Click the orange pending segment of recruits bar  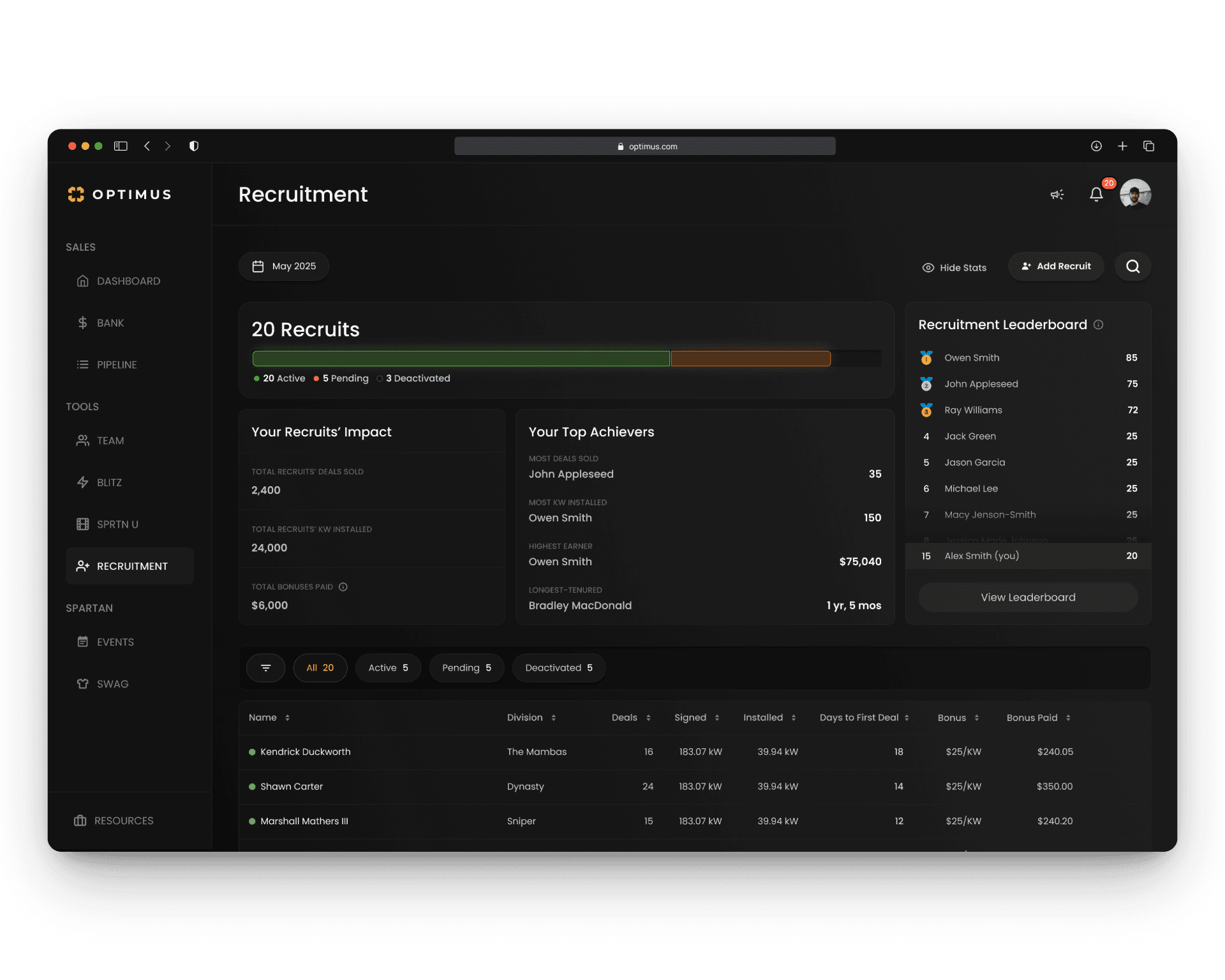point(750,359)
